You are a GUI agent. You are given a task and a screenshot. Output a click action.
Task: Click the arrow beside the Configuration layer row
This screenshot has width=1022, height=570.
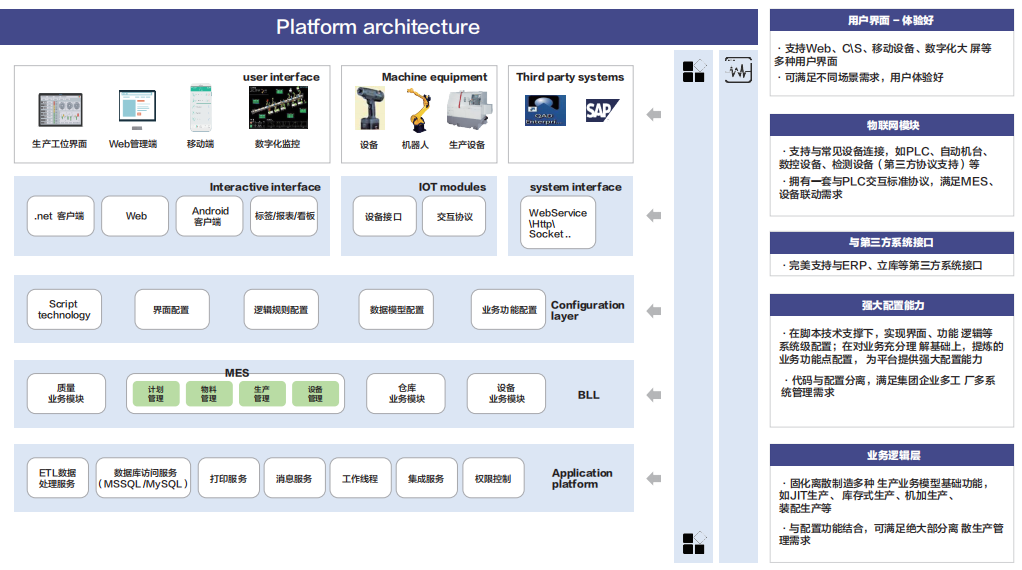[654, 309]
